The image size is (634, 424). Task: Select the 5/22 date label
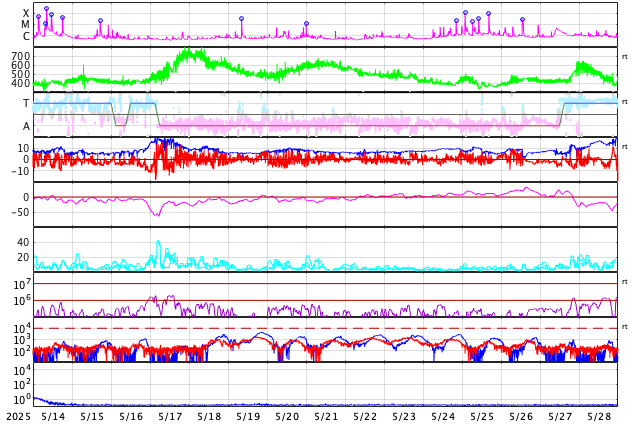pos(365,416)
